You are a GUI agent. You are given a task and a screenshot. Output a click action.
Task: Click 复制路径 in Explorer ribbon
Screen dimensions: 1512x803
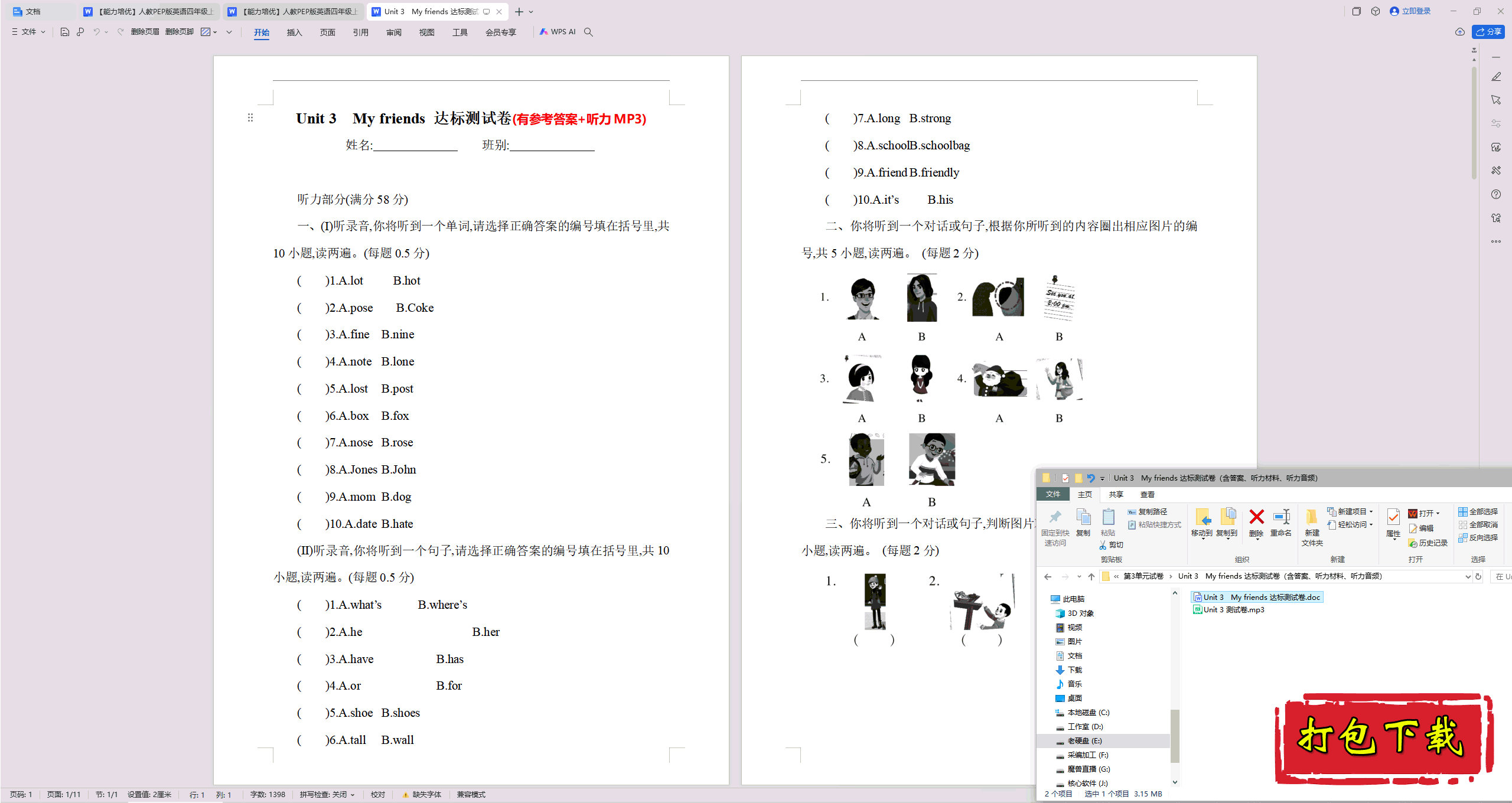[x=1148, y=512]
